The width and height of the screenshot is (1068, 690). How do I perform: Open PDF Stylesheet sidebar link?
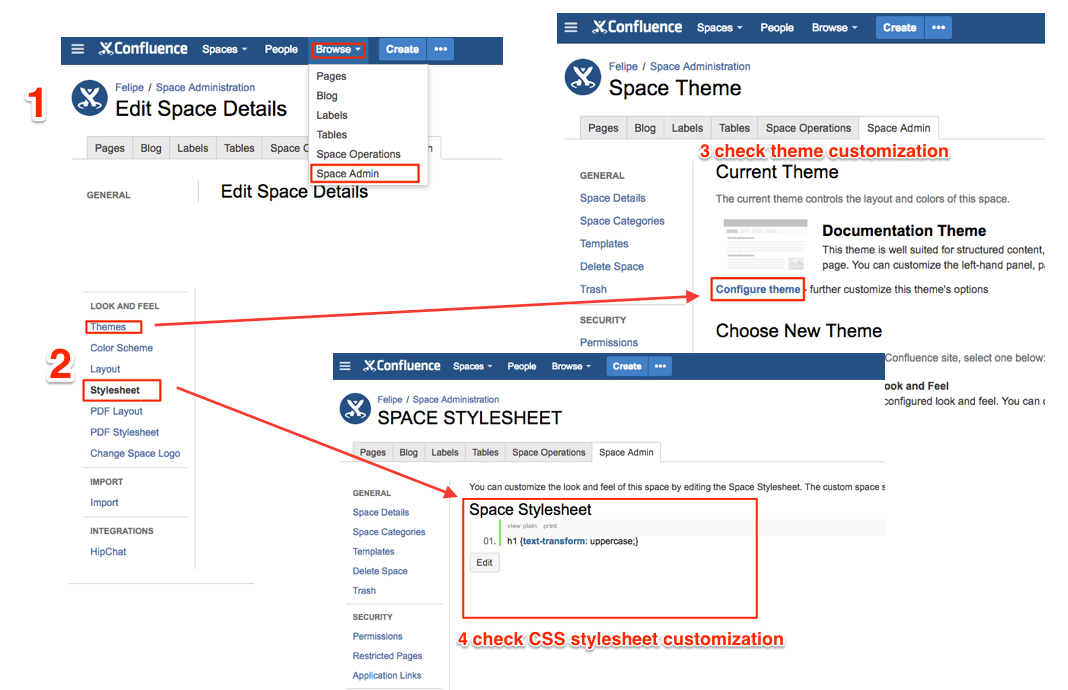pos(125,433)
